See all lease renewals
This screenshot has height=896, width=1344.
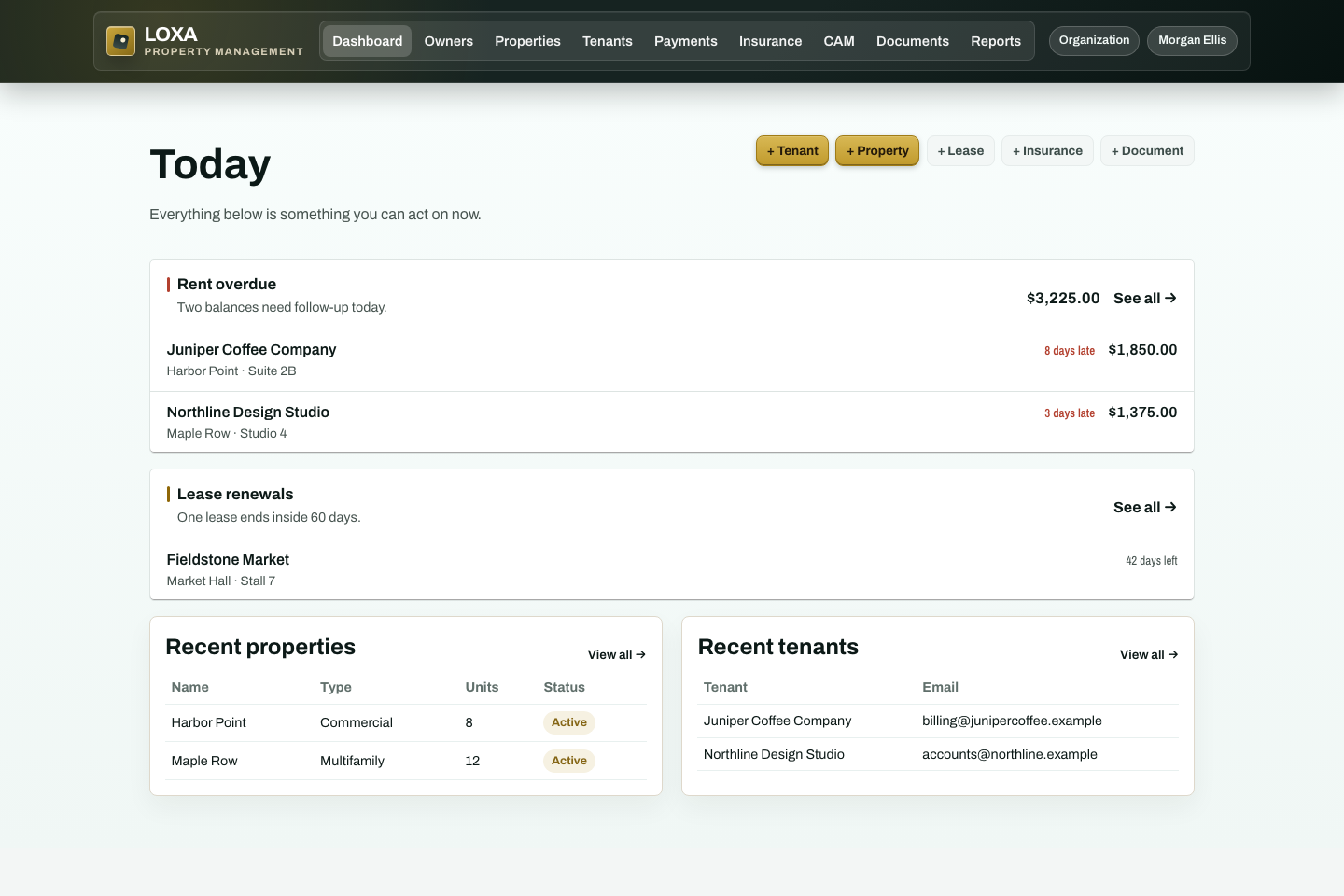[x=1145, y=508]
